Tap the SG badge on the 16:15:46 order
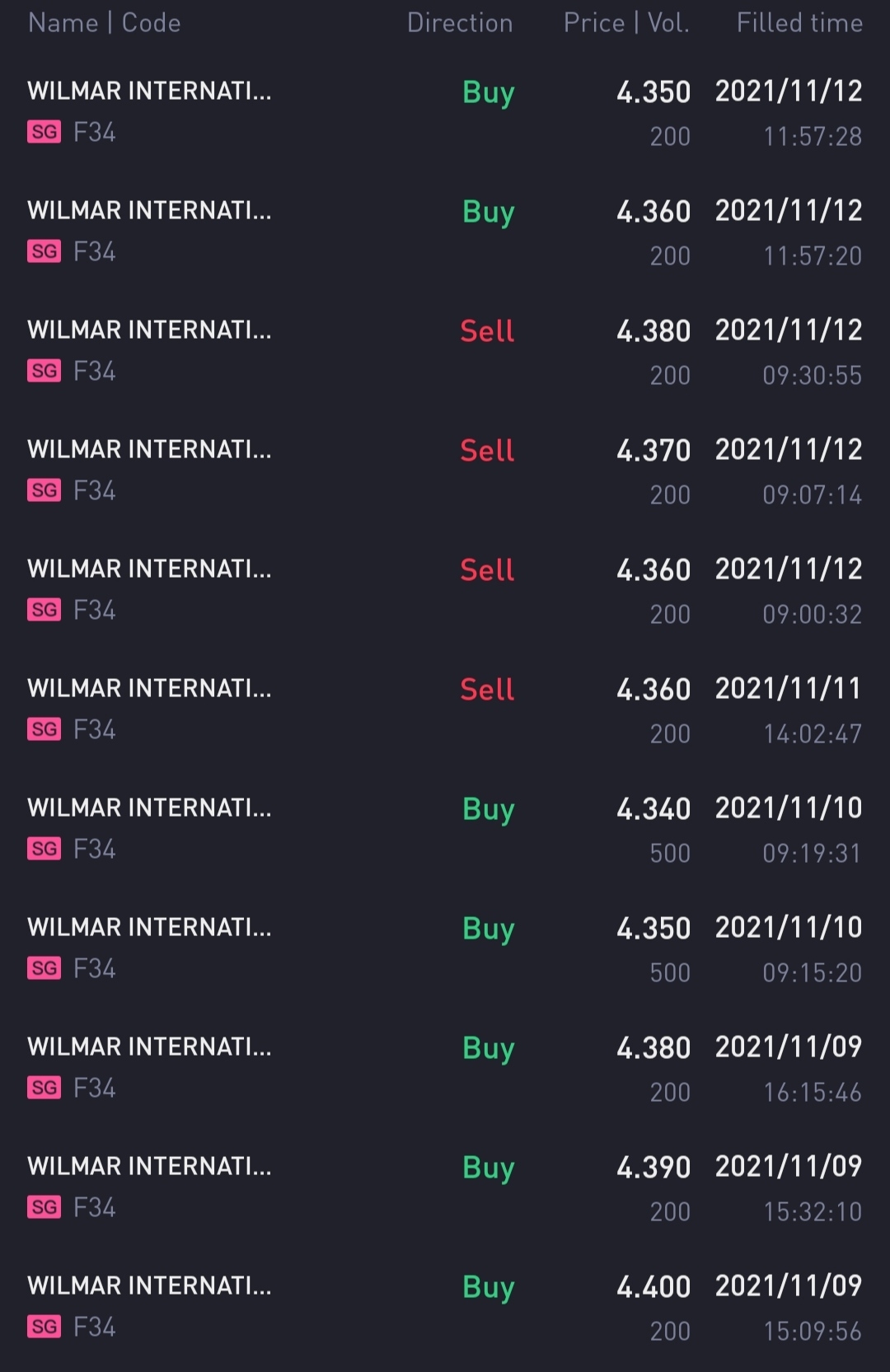890x1372 pixels. pyautogui.click(x=44, y=1088)
